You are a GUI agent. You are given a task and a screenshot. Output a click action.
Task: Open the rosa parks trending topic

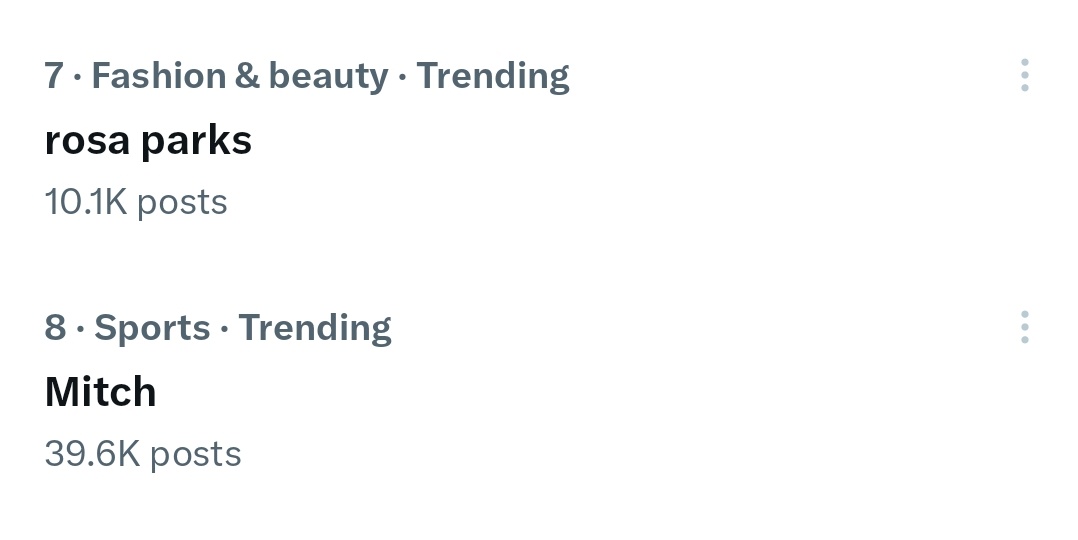[x=148, y=141]
